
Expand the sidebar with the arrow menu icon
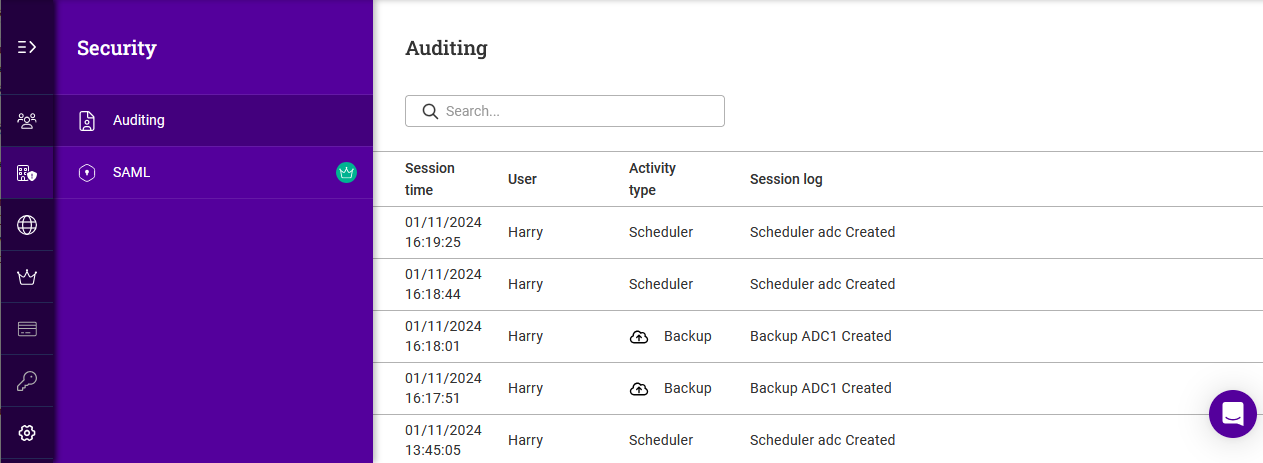[x=27, y=47]
